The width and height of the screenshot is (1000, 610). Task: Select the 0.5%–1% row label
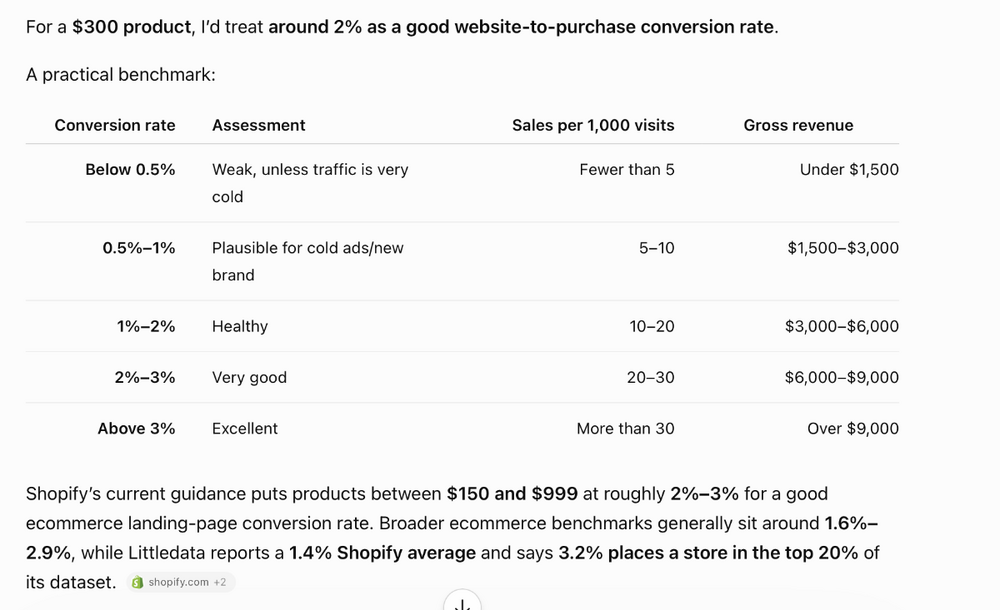point(139,248)
